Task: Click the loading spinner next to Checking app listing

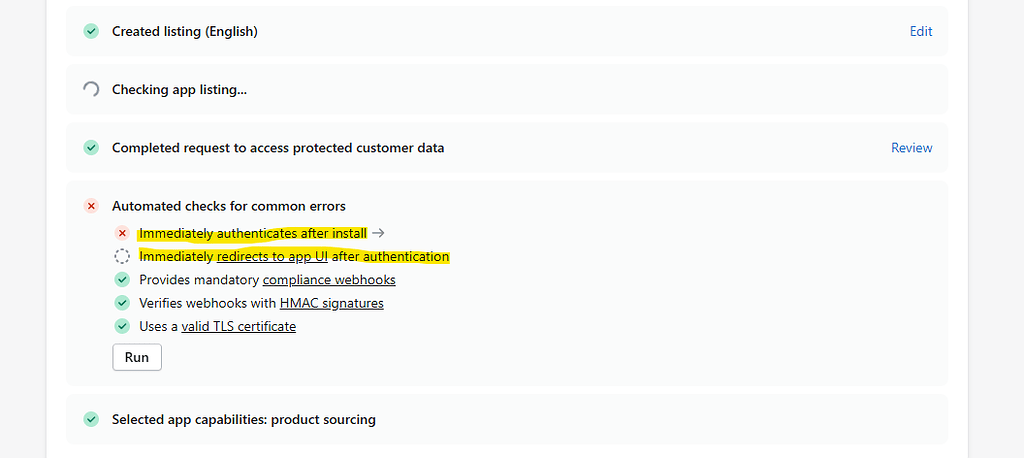Action: click(91, 89)
